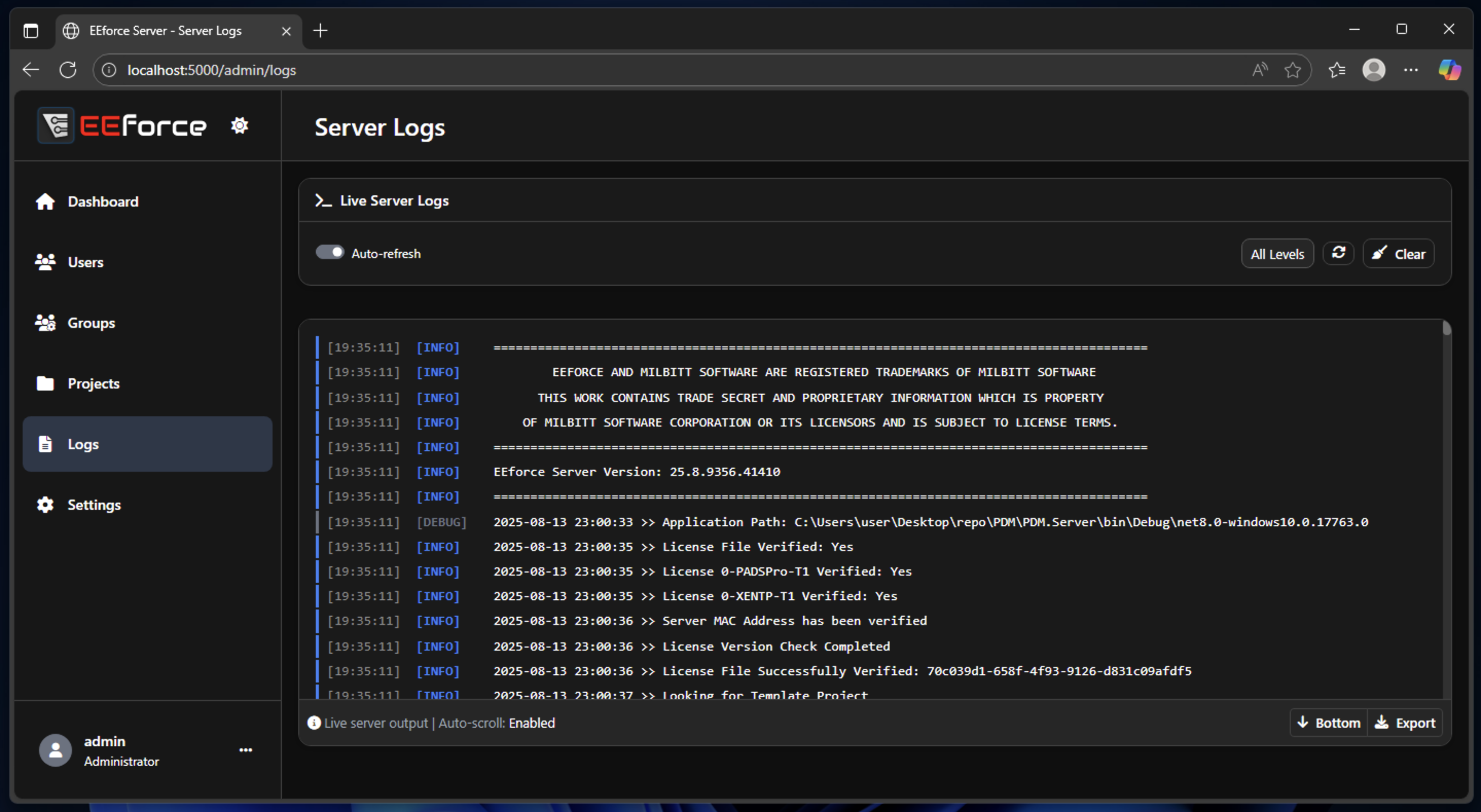Click the Dashboard house icon

45,201
